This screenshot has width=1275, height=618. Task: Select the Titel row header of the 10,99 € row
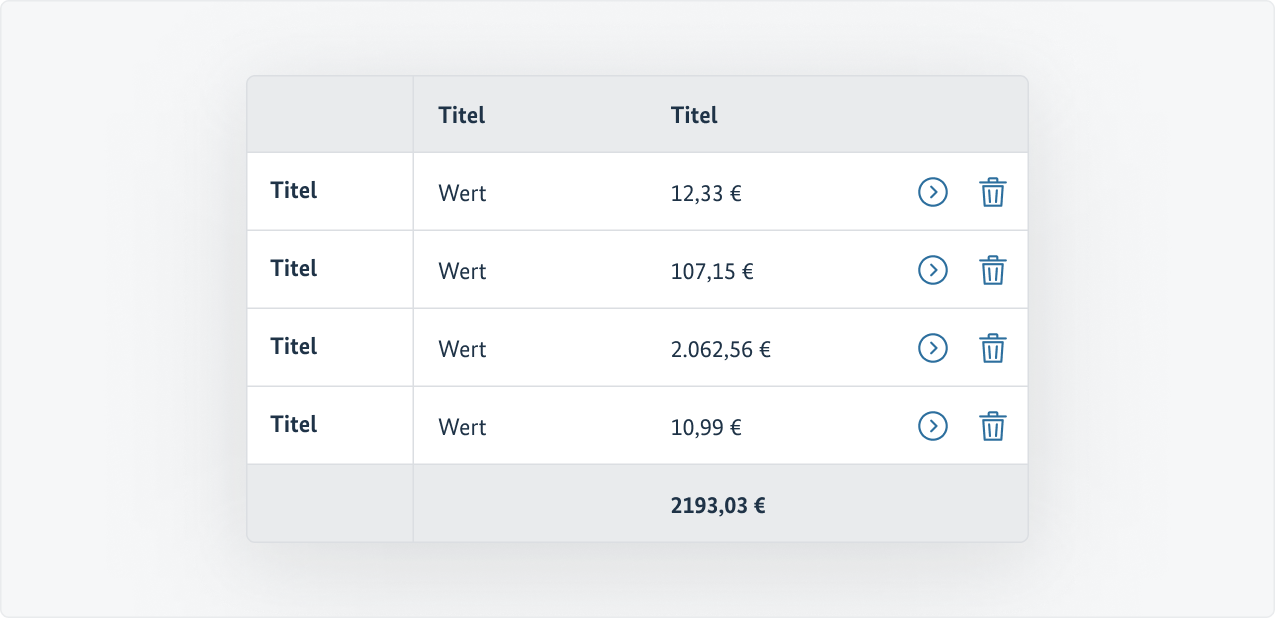coord(294,424)
